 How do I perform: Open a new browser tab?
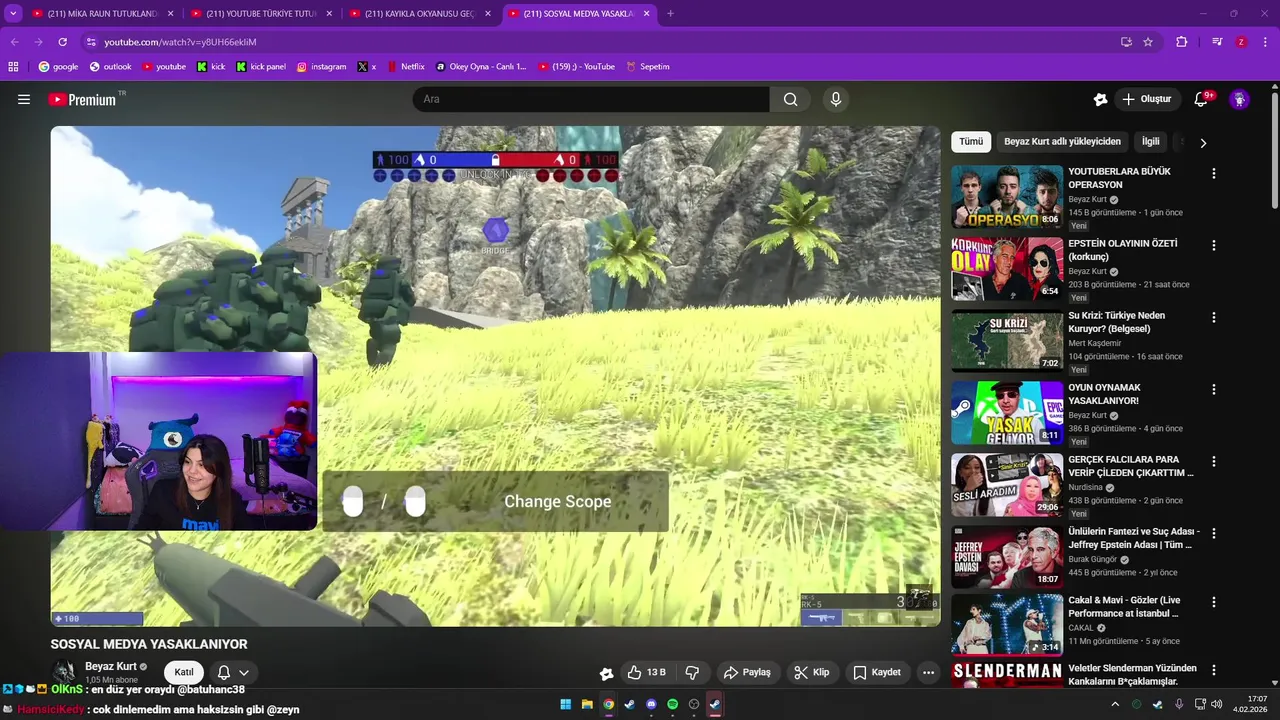tap(670, 14)
